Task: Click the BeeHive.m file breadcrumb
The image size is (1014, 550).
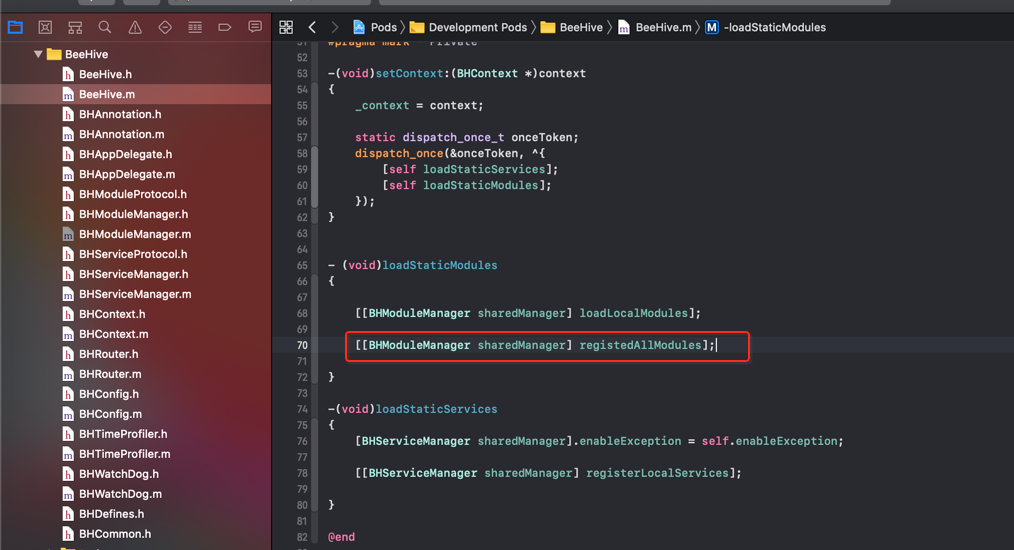Action: [654, 27]
